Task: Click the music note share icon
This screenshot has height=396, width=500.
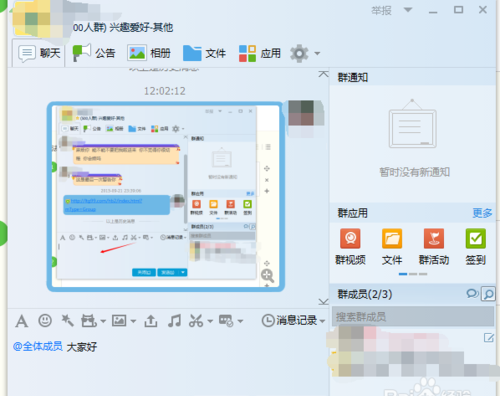Action: pos(174,321)
